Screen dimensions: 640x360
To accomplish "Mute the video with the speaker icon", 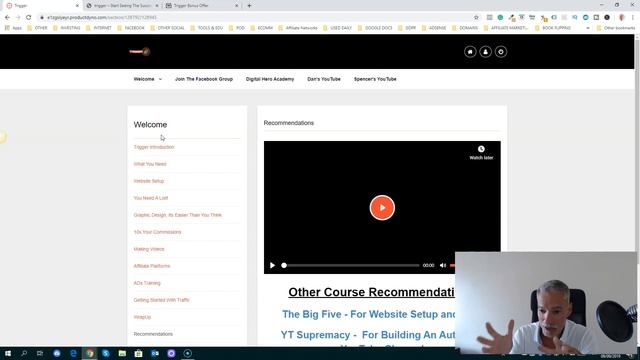I will point(443,265).
